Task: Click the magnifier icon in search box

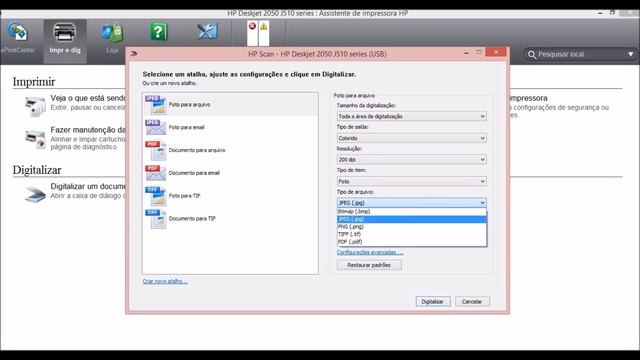Action: [x=531, y=54]
